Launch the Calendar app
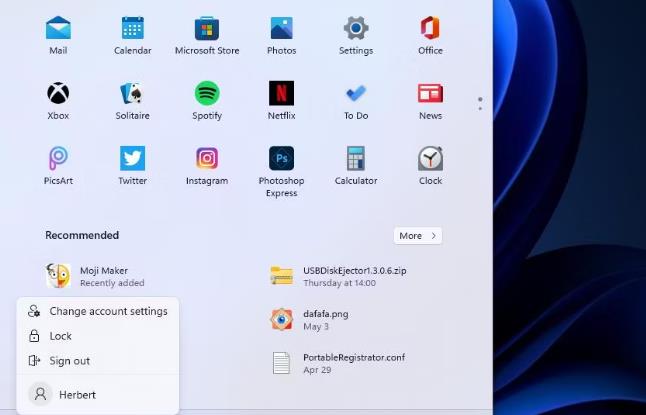The image size is (646, 415). pyautogui.click(x=133, y=35)
